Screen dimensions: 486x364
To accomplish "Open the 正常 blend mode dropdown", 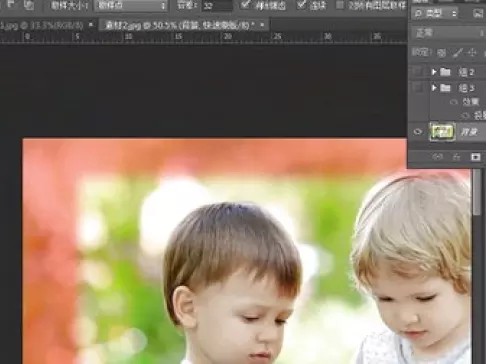I will coord(449,33).
